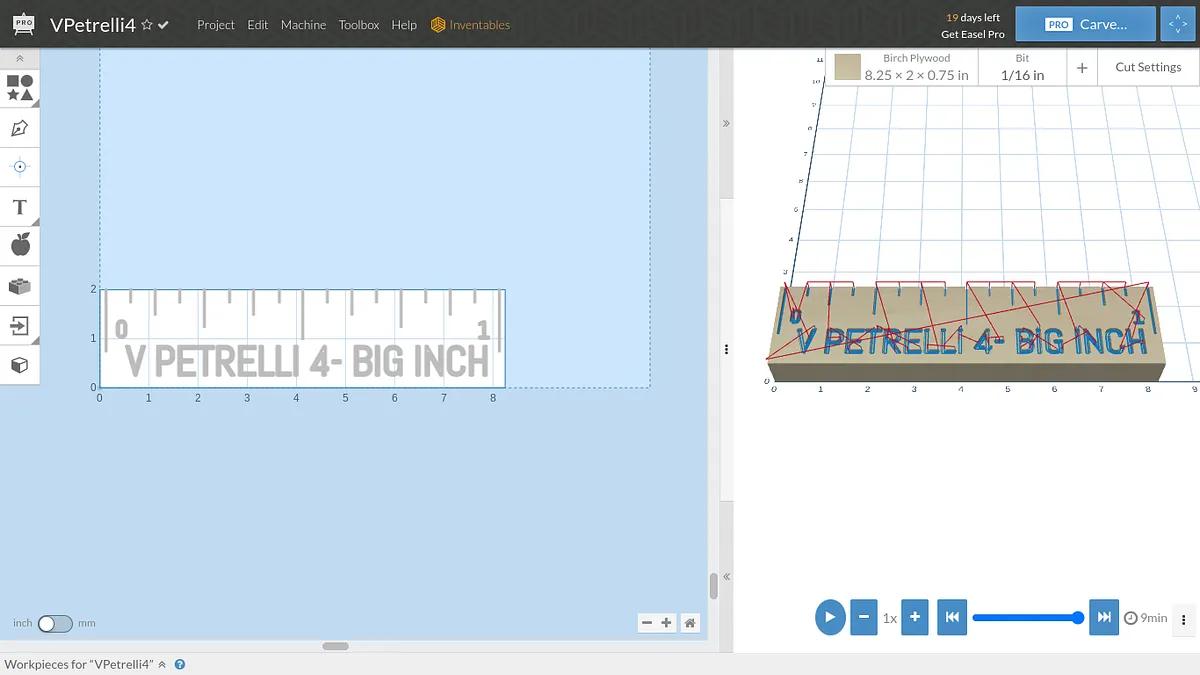
Task: Click the Carve button
Action: coord(1085,25)
